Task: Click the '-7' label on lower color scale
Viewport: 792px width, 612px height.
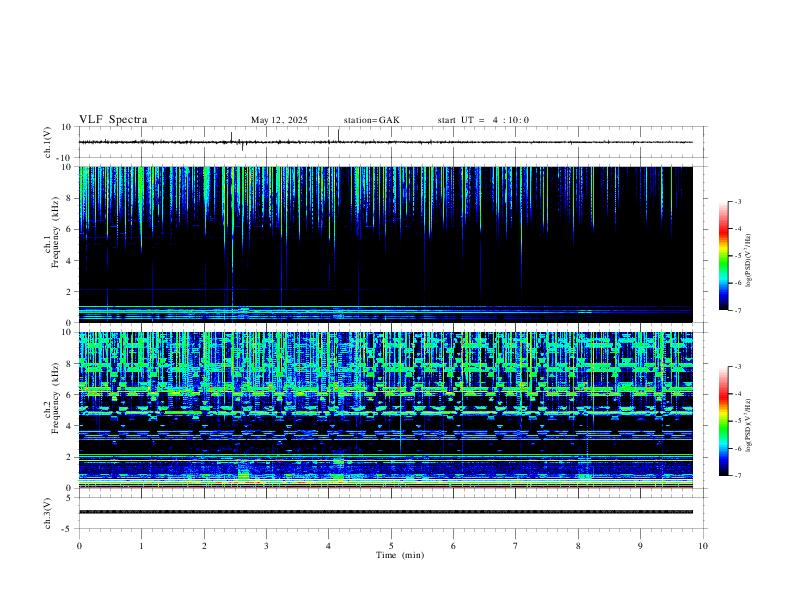Action: [738, 476]
